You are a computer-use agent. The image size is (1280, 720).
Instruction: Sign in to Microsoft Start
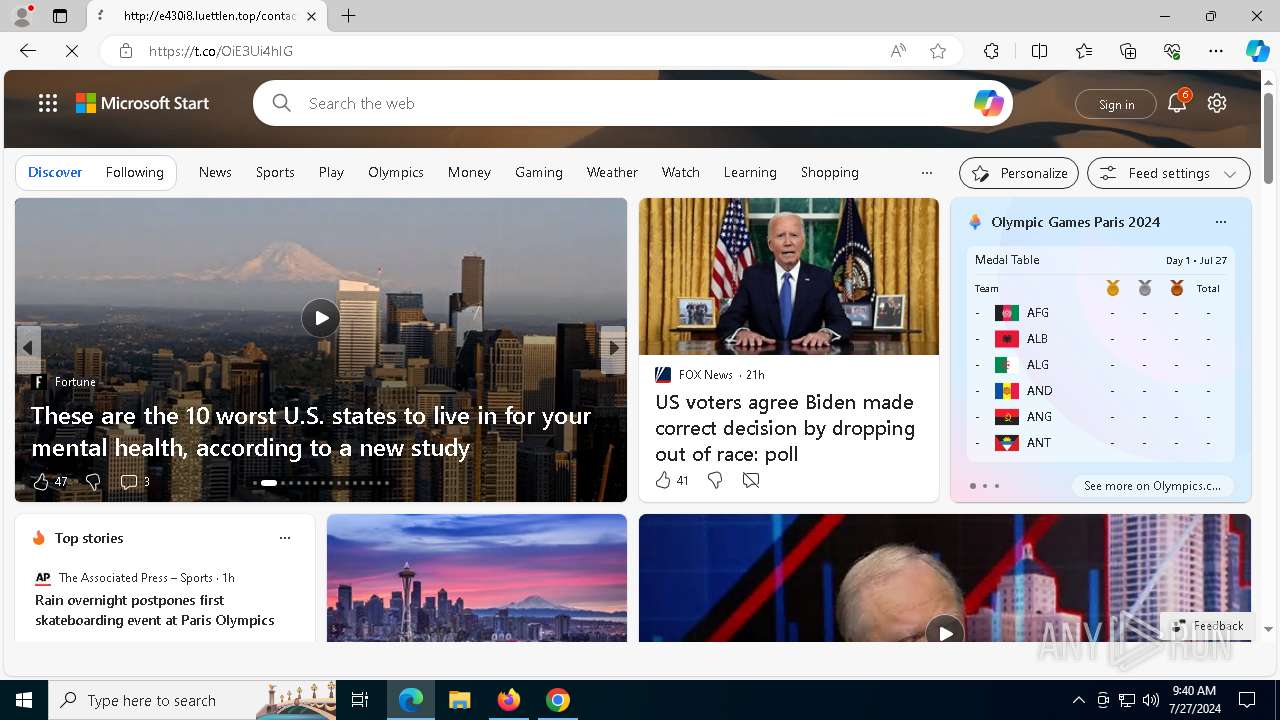click(x=1116, y=104)
